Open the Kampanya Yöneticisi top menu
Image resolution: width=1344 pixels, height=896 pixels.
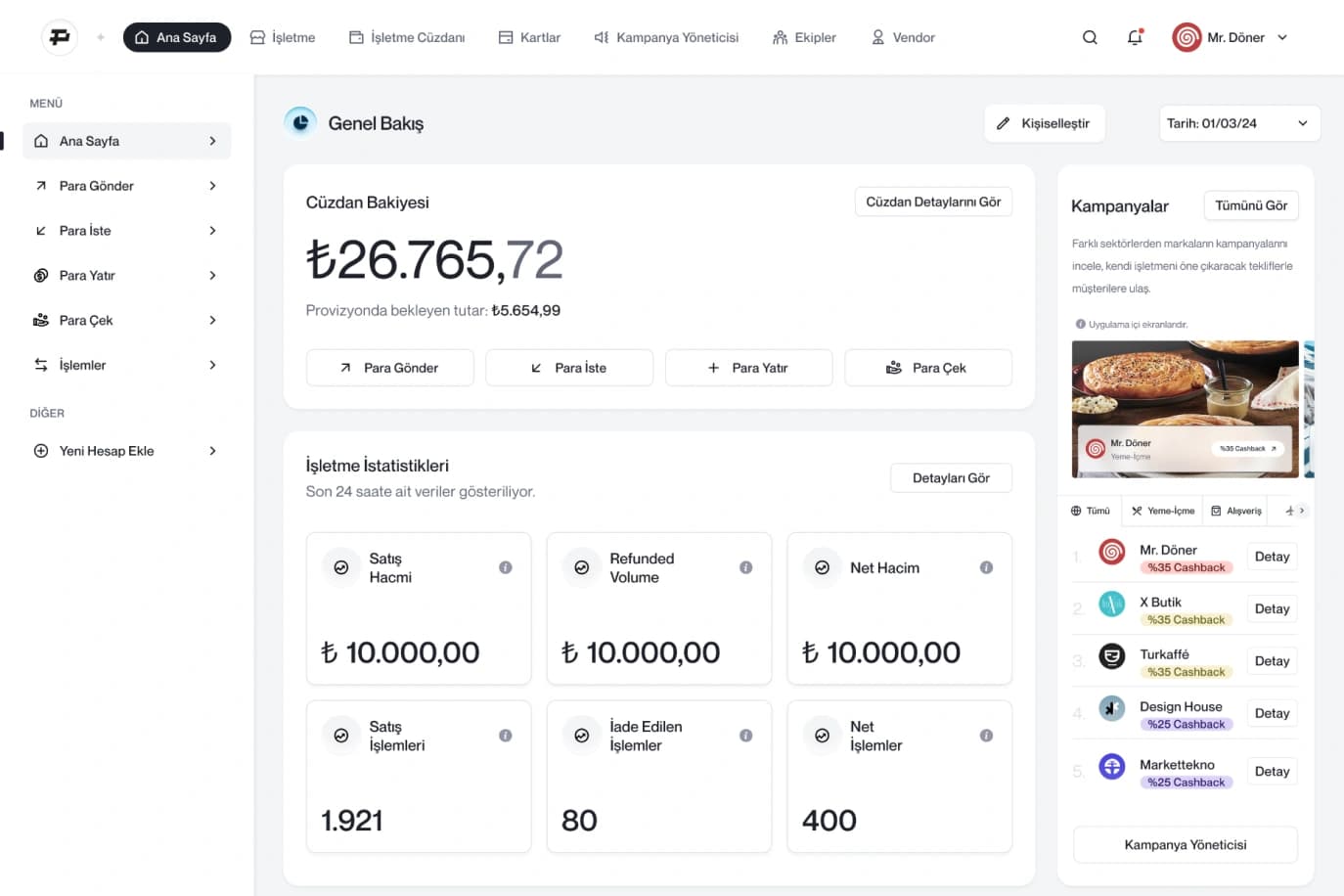pos(666,37)
